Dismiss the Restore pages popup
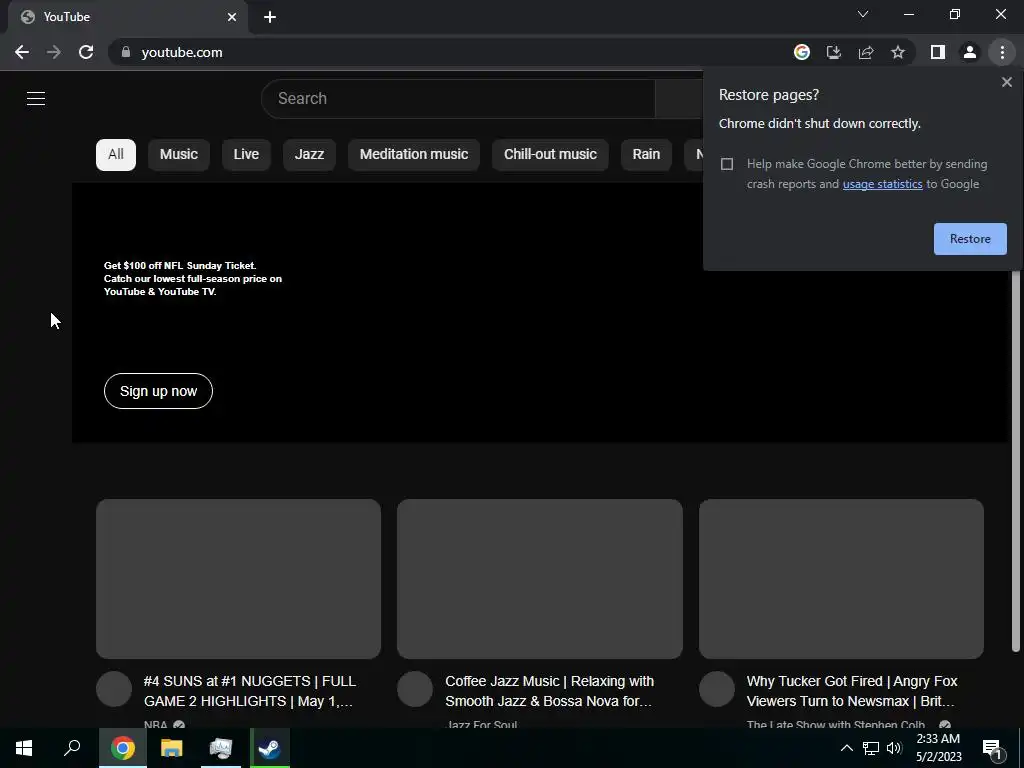 pos(1006,82)
